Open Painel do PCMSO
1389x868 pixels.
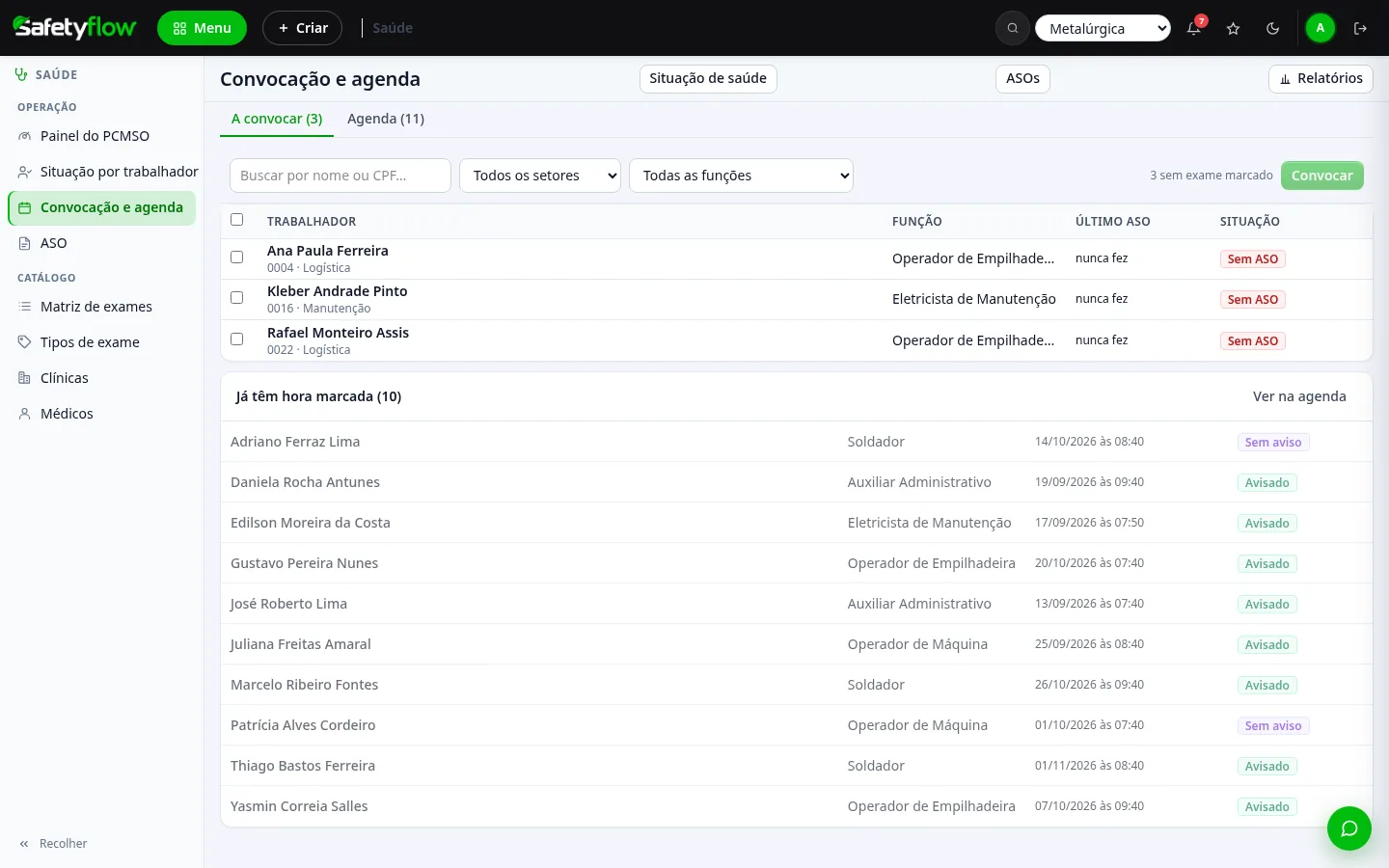click(x=102, y=136)
